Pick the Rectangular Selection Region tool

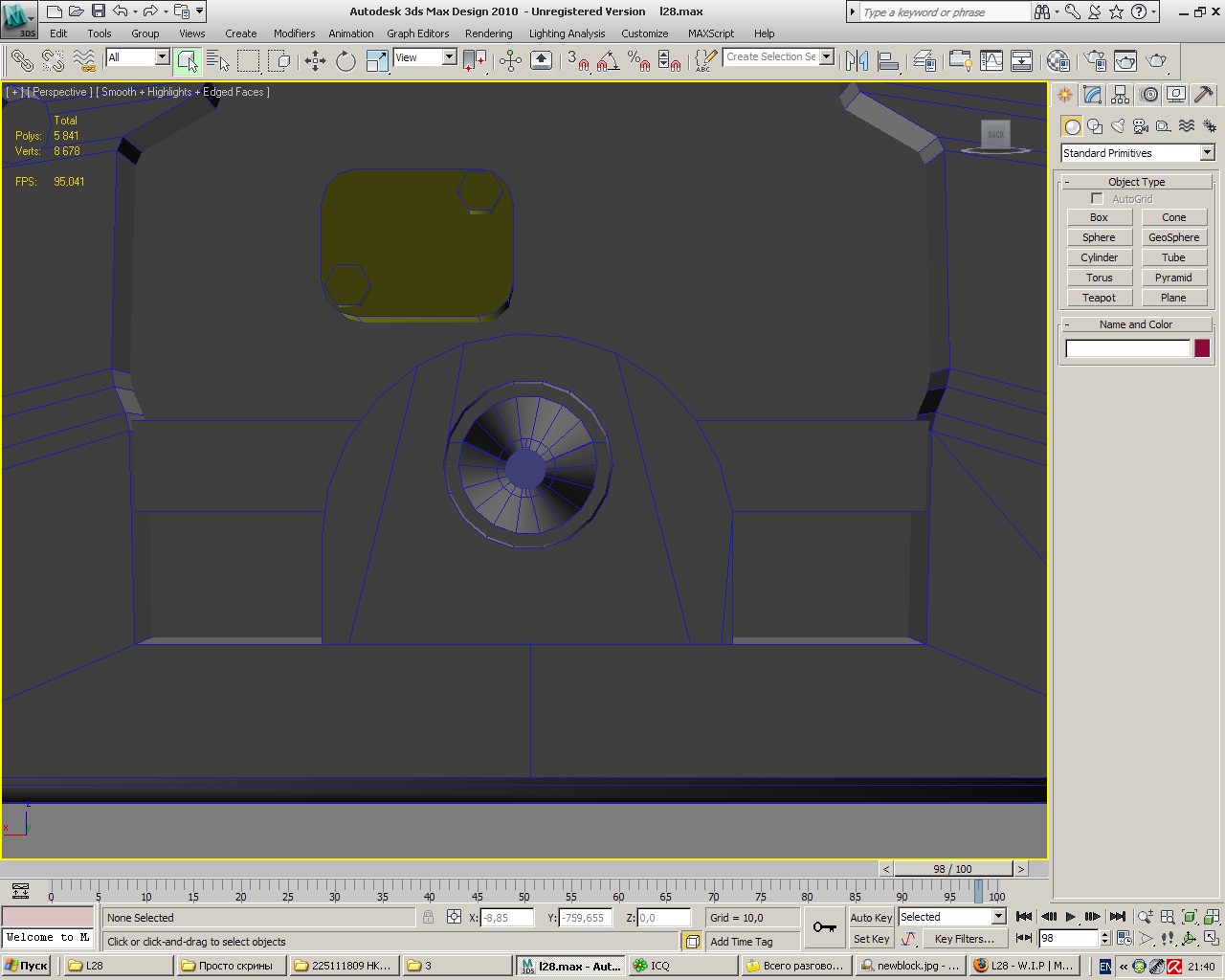point(249,61)
